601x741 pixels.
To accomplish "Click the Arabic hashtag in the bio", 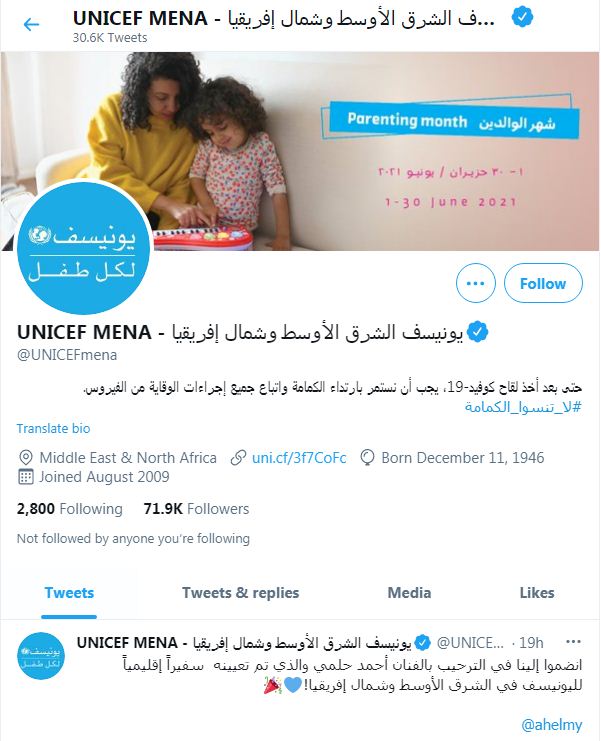I will point(523,407).
